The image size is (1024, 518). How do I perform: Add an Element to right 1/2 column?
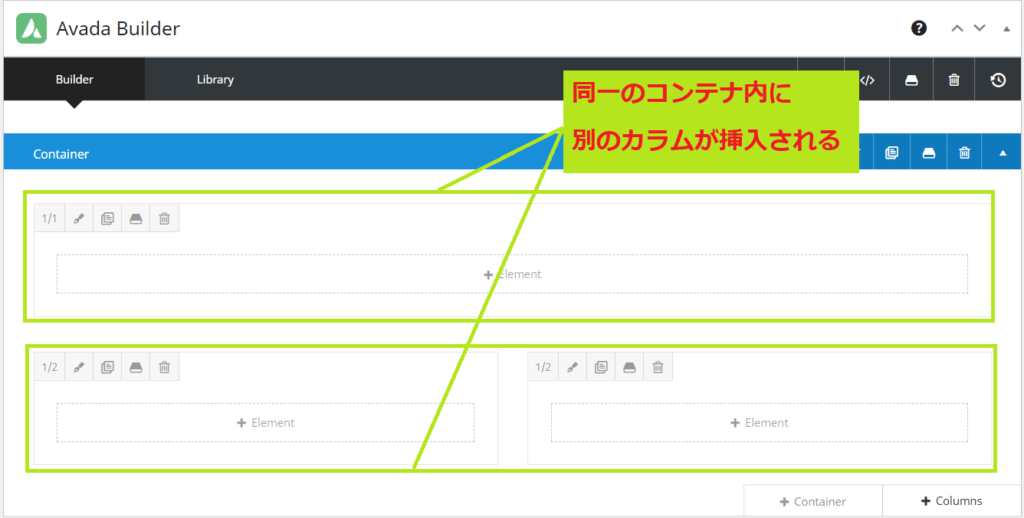[x=760, y=423]
